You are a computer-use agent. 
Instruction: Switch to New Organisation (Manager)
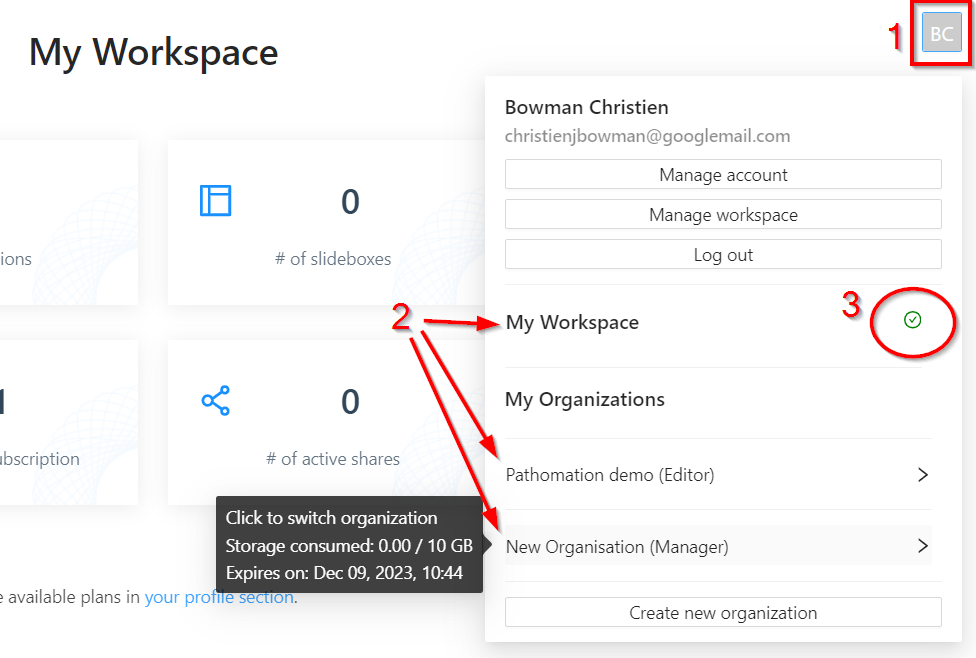[x=617, y=547]
